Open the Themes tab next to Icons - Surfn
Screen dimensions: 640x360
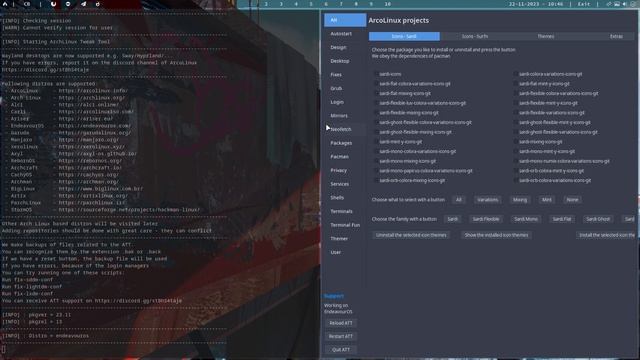tap(545, 36)
